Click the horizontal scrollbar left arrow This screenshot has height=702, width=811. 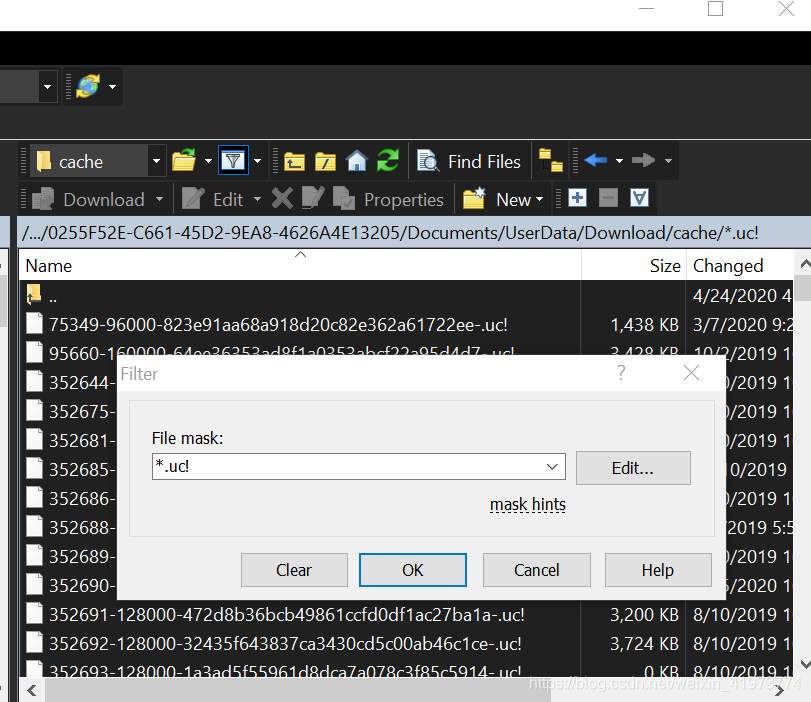[x=32, y=690]
